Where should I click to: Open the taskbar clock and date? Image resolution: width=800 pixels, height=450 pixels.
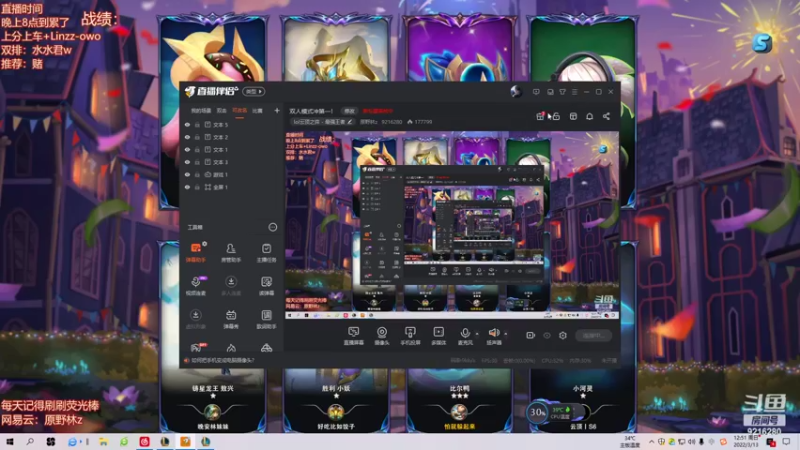pos(745,442)
